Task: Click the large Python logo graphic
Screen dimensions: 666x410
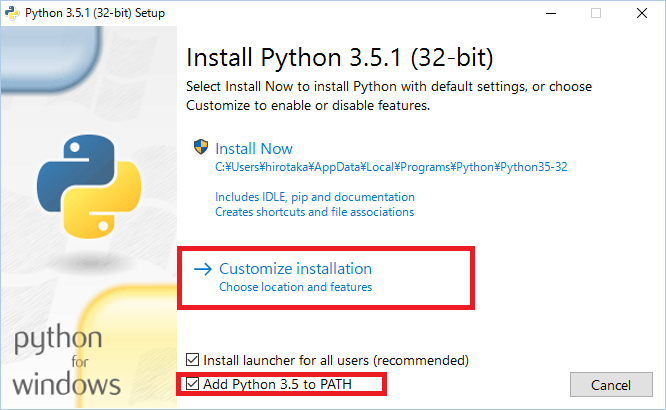Action: 80,182
